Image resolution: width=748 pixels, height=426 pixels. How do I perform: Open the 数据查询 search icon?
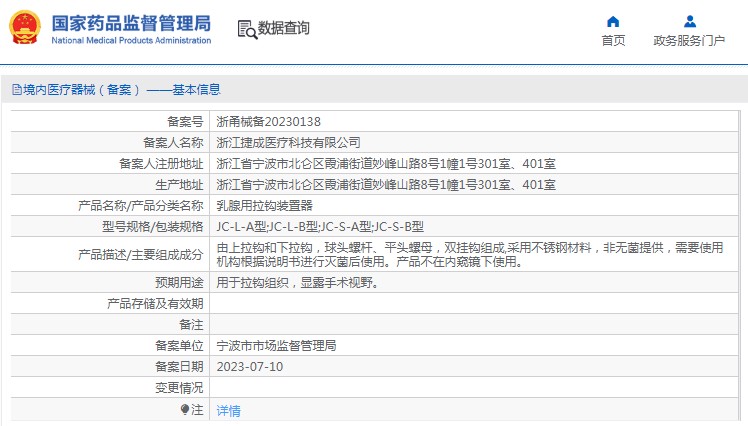point(247,29)
